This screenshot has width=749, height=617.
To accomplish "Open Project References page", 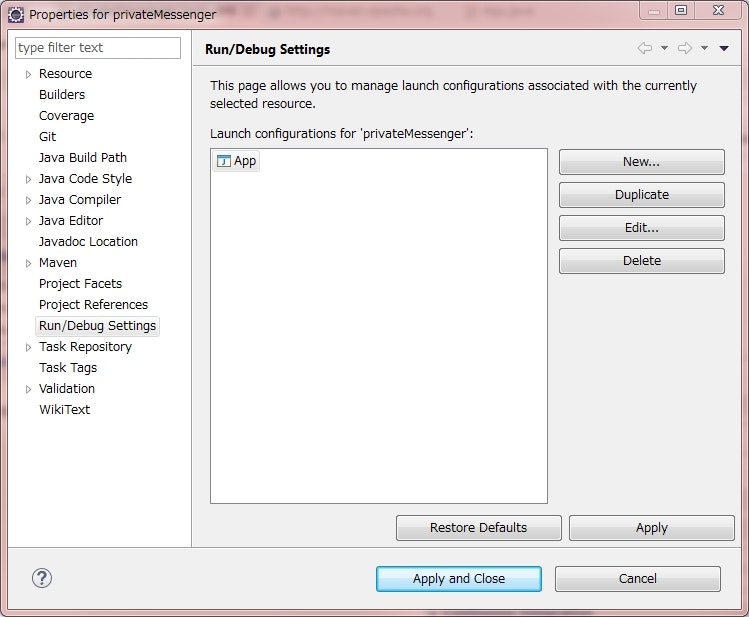I will 94,305.
